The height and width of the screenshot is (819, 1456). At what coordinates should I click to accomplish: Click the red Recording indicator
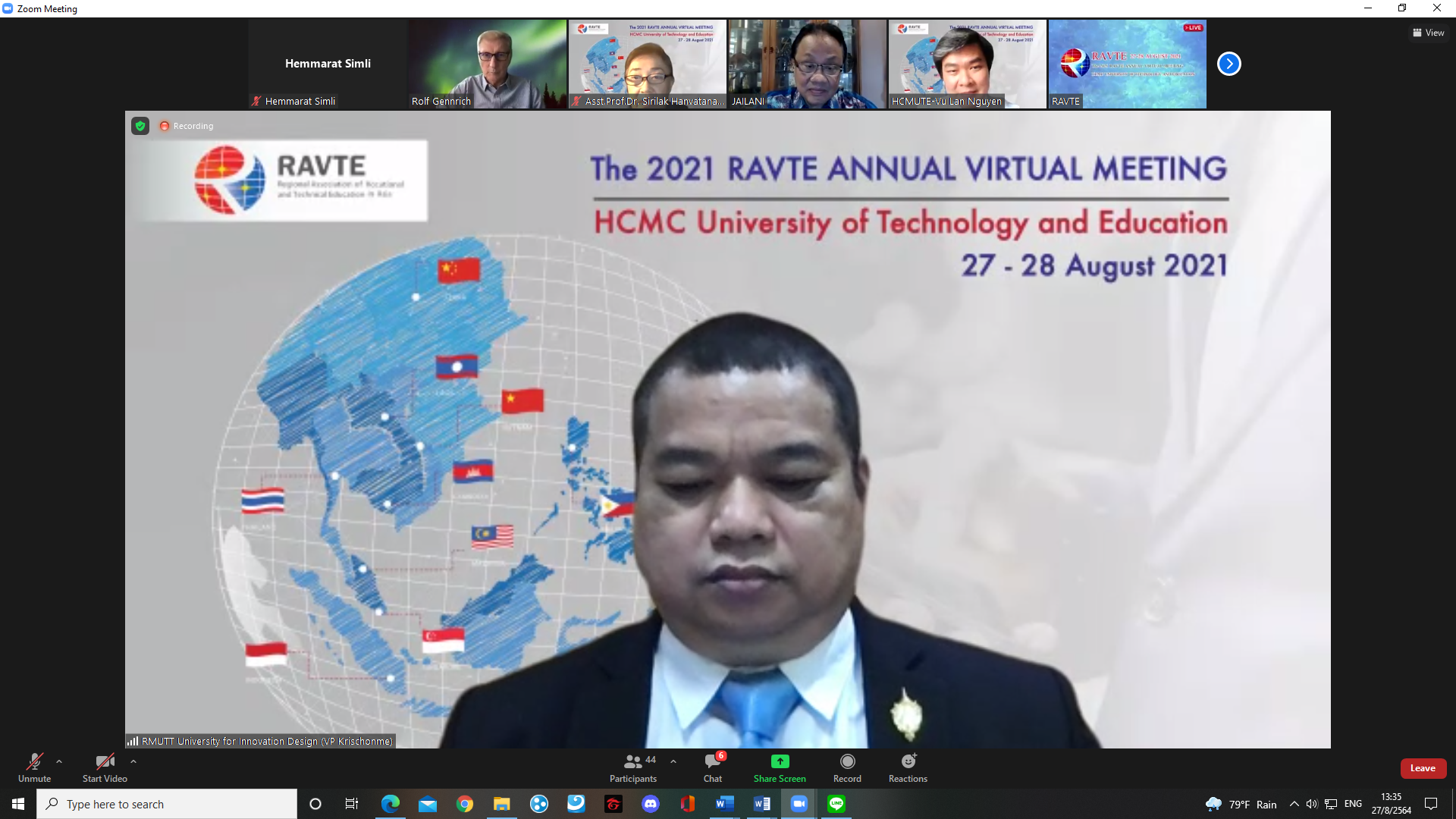point(187,126)
